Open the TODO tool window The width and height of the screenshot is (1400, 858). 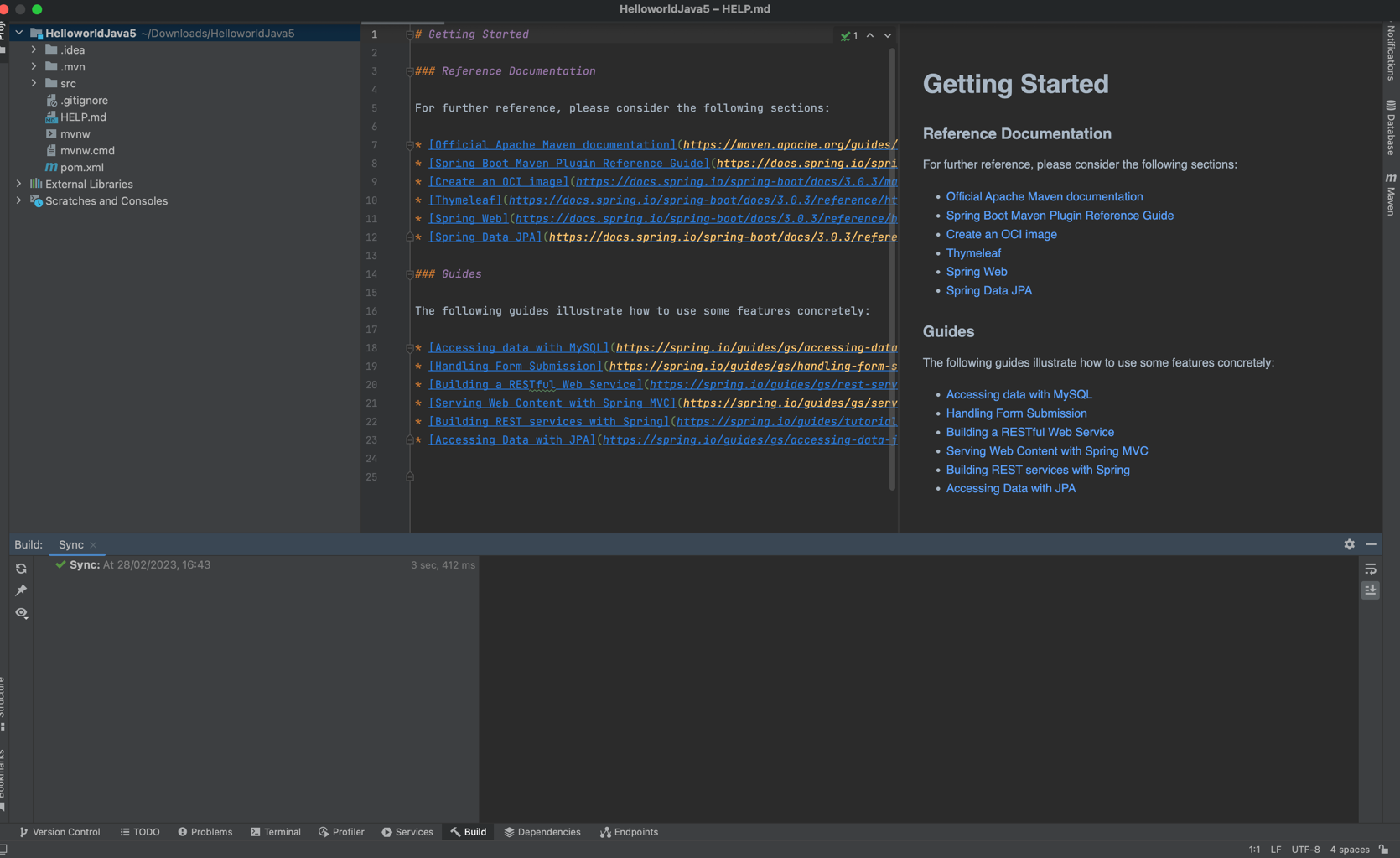click(x=139, y=832)
